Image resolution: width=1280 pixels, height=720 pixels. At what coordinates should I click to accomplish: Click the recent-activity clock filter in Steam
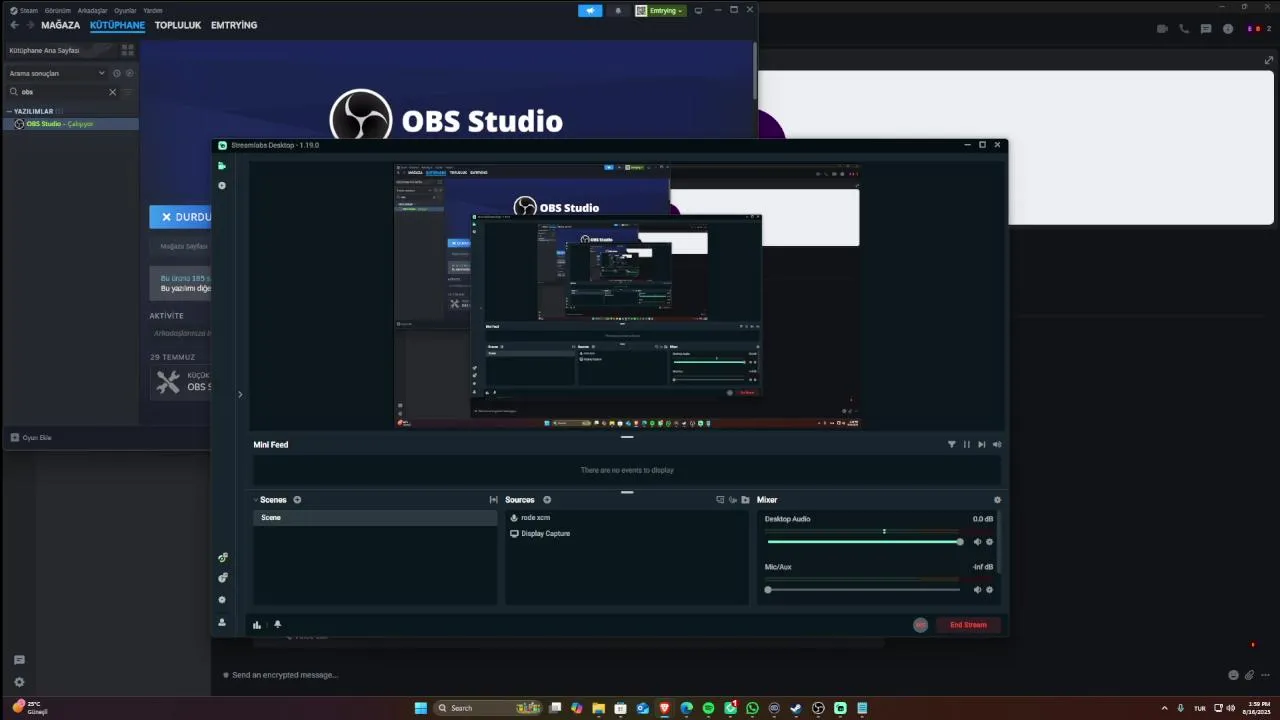(x=116, y=73)
